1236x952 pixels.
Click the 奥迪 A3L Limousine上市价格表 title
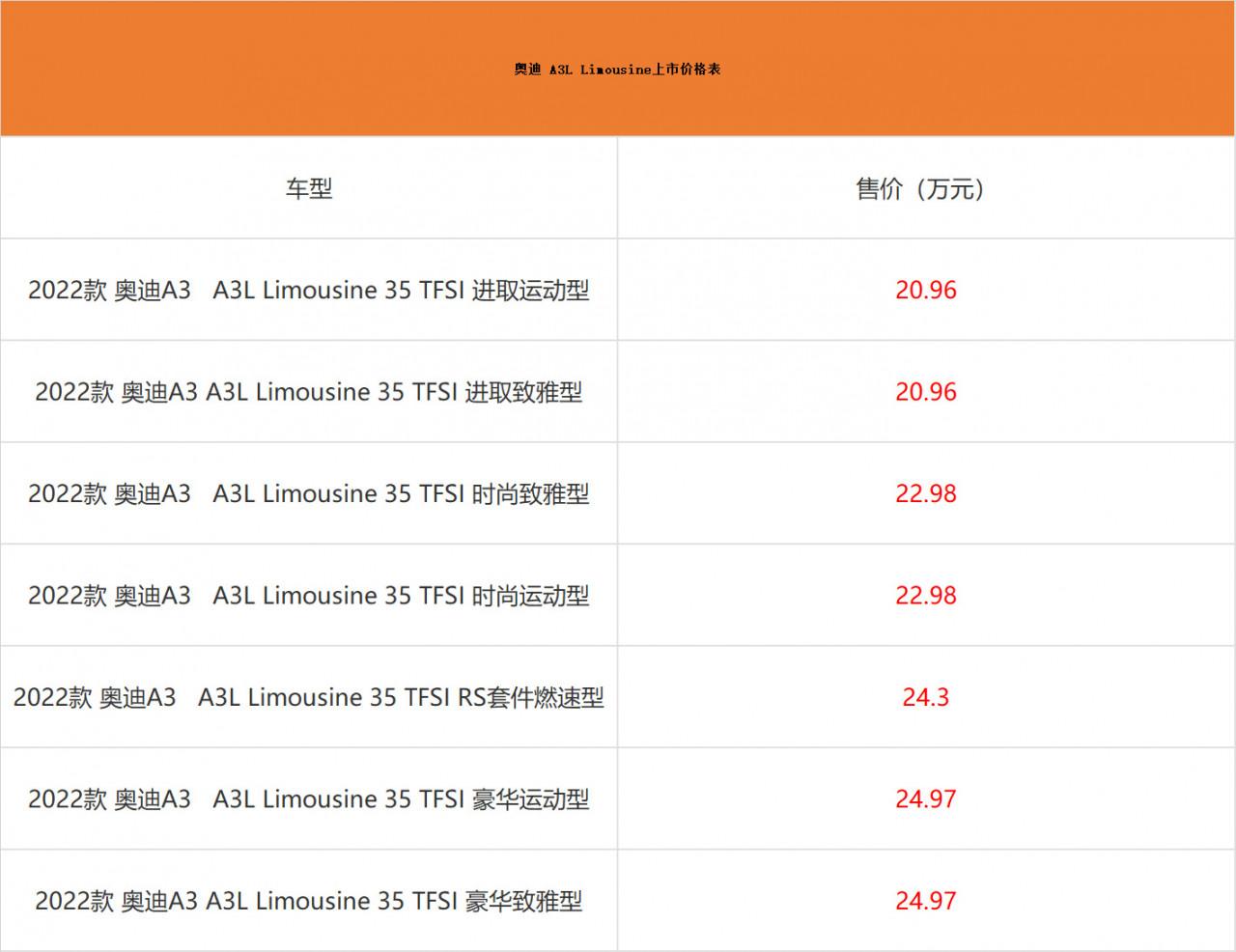tap(617, 70)
